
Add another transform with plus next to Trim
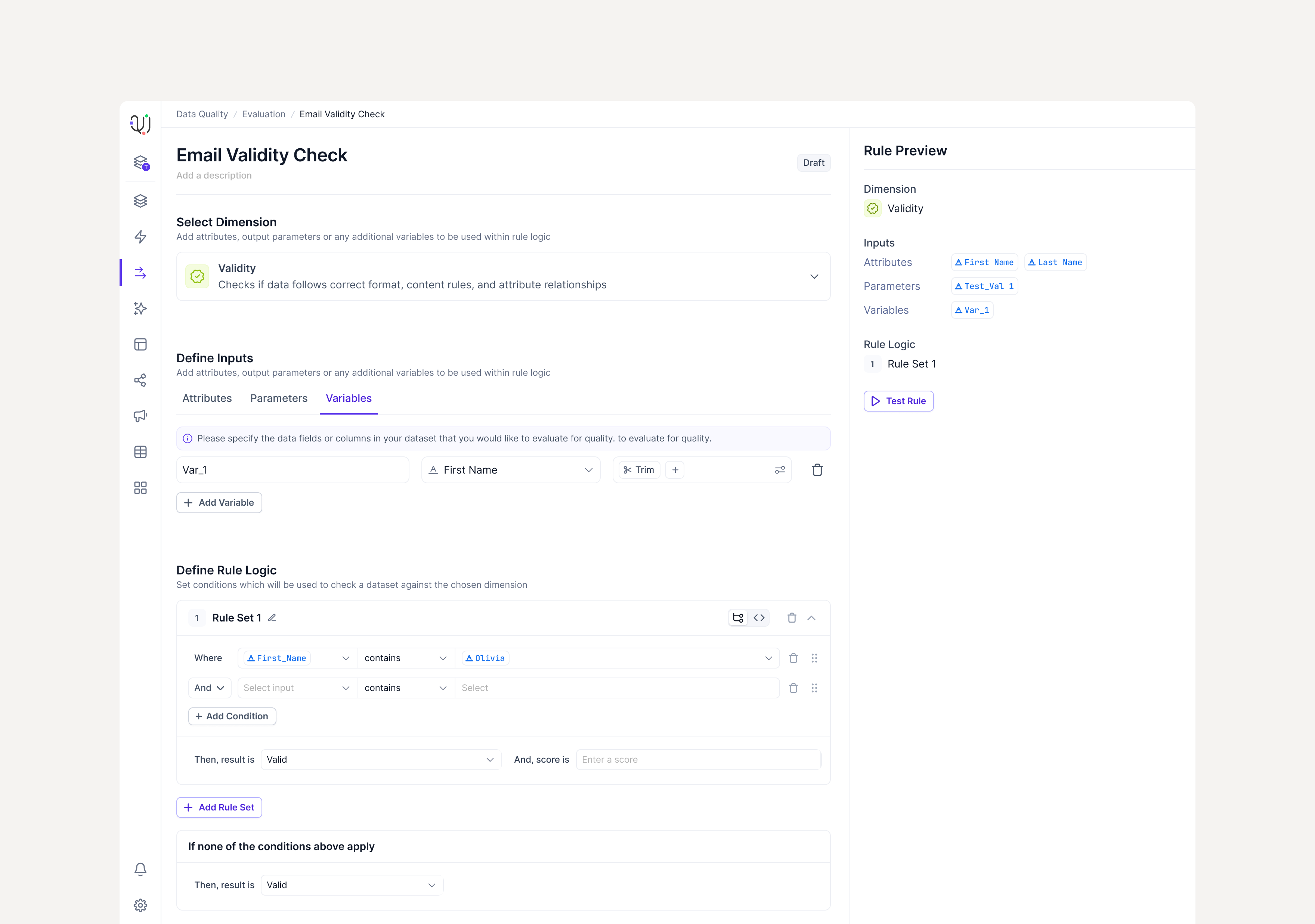[675, 470]
